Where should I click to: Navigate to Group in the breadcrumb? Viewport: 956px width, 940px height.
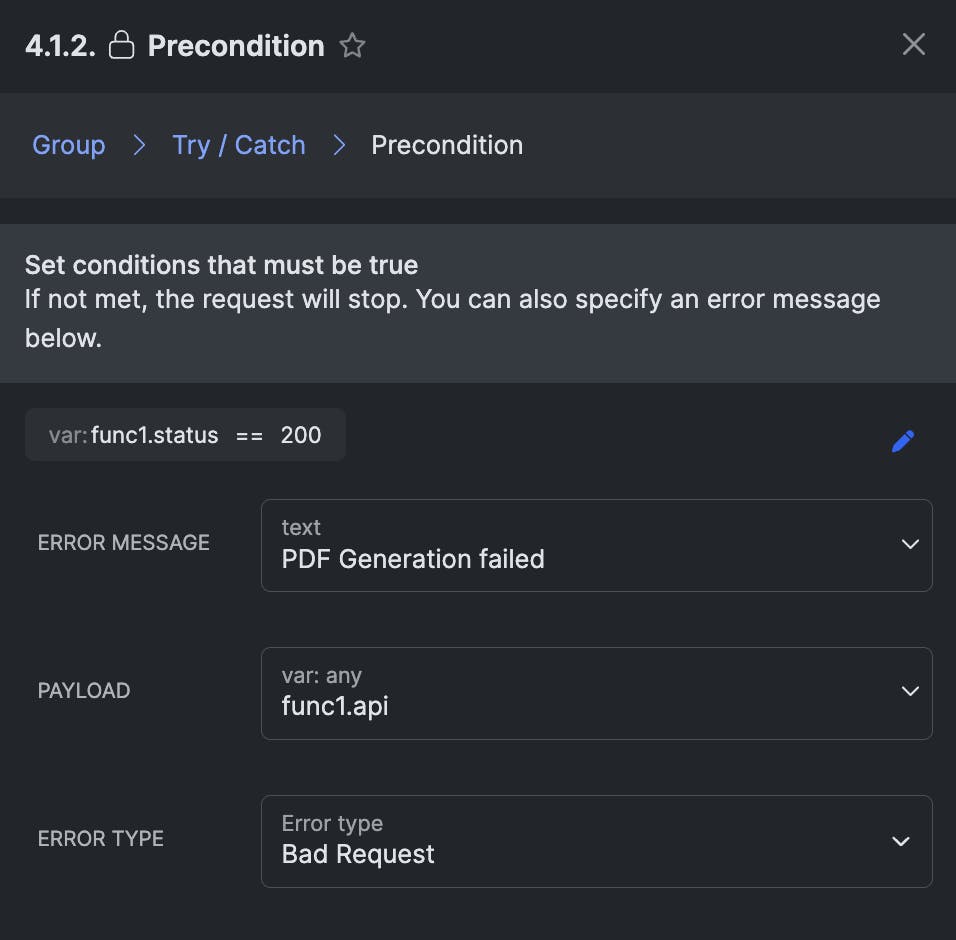68,145
